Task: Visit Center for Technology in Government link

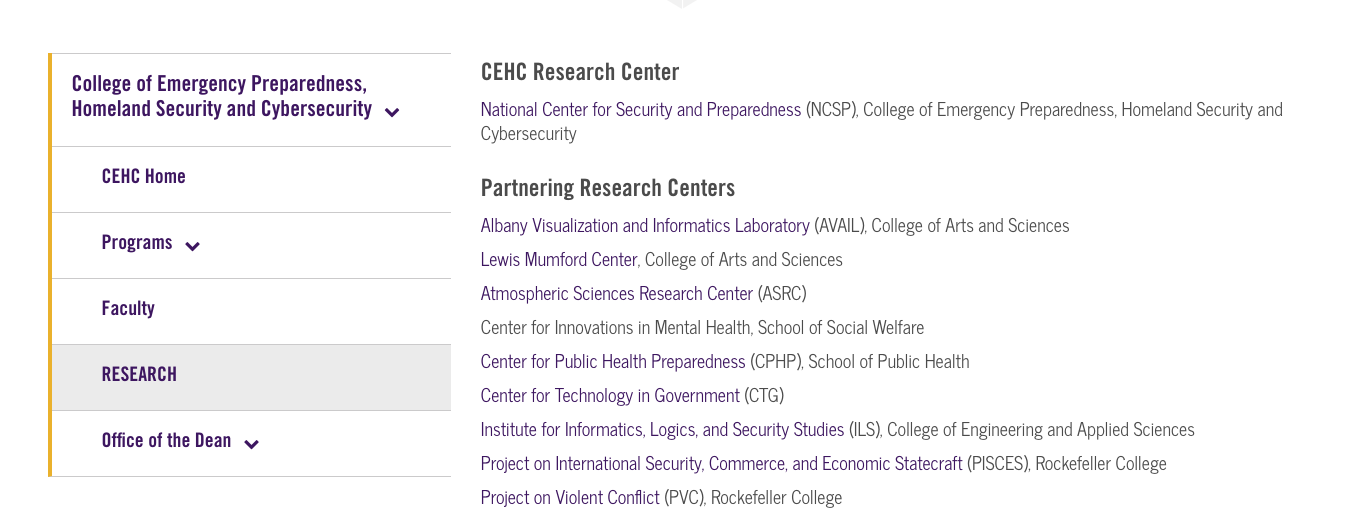Action: (x=610, y=396)
